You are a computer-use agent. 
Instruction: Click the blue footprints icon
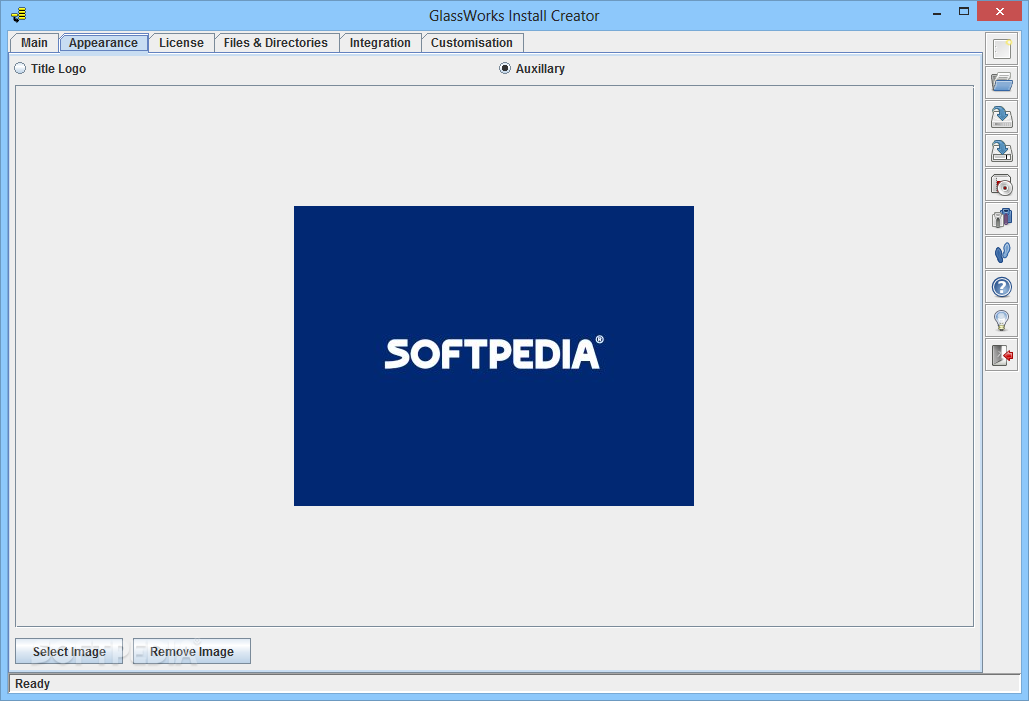pyautogui.click(x=1001, y=253)
